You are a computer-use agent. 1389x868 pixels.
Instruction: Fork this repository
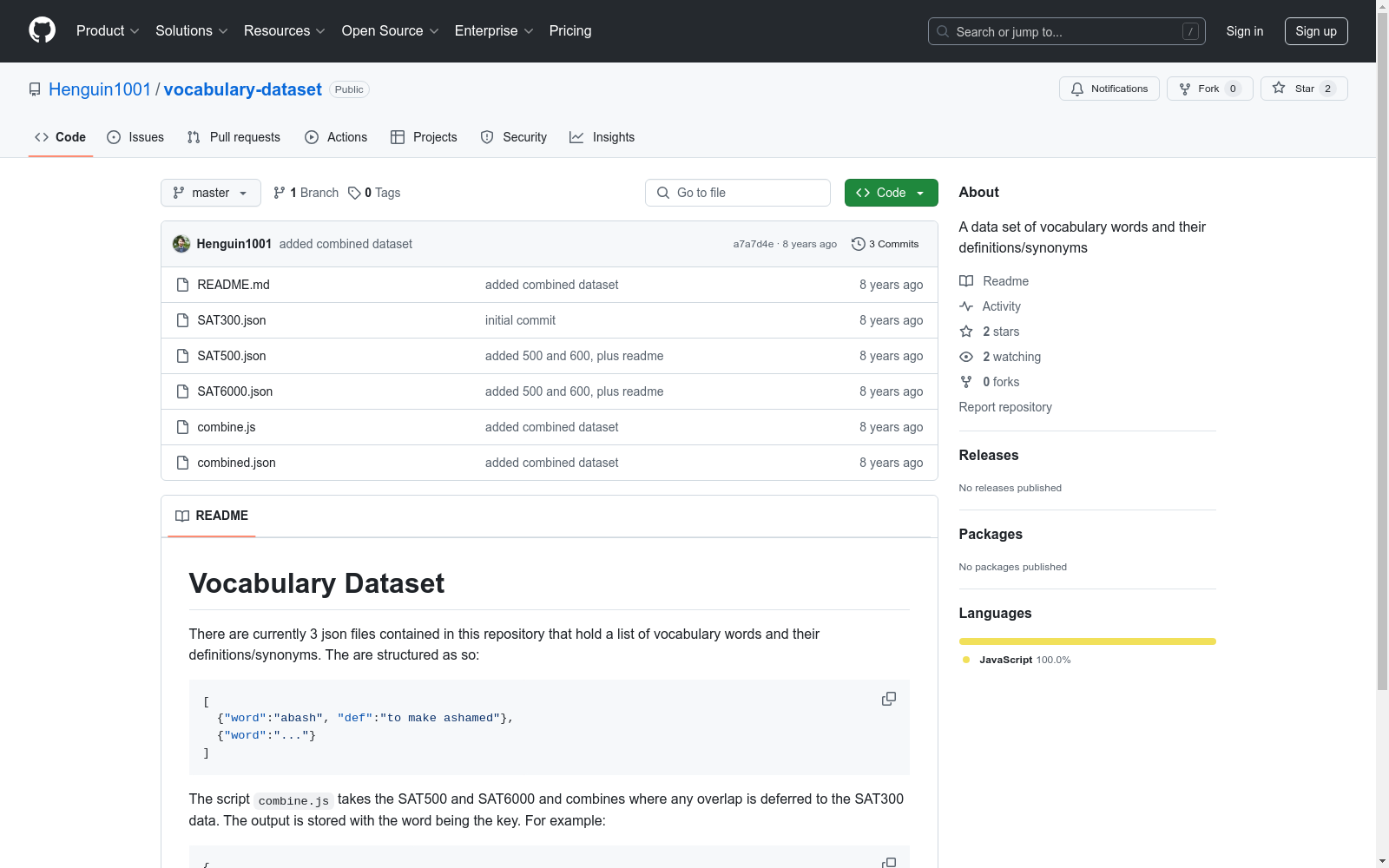point(1210,89)
